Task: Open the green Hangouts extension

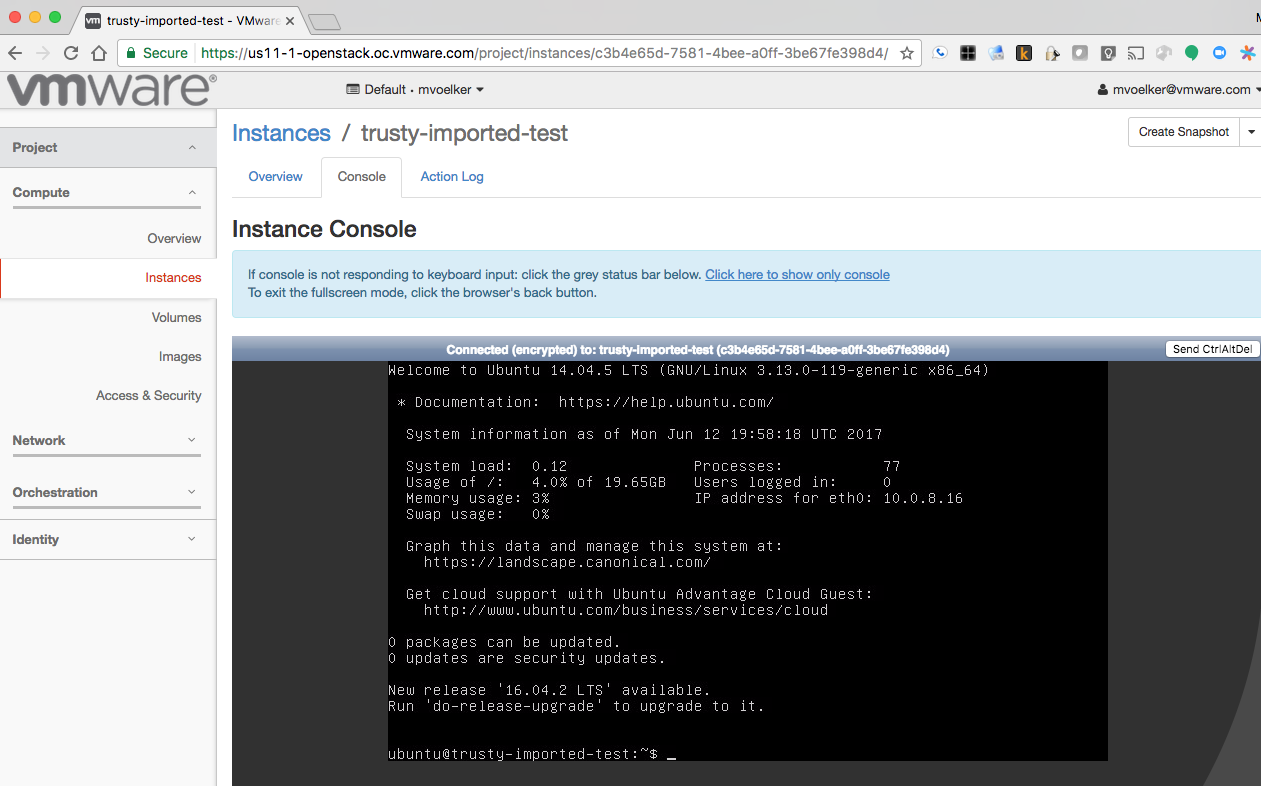Action: point(1192,53)
